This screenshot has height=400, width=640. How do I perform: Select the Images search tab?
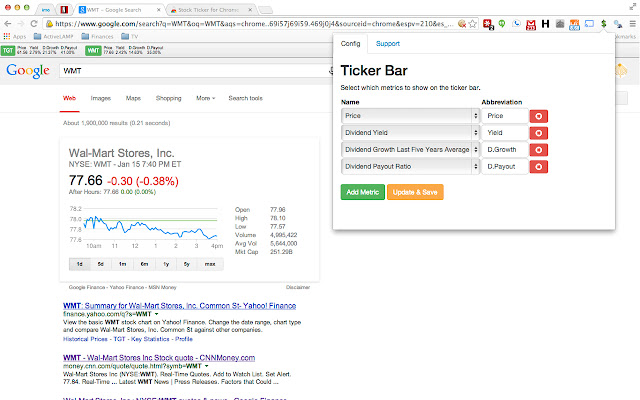101,98
